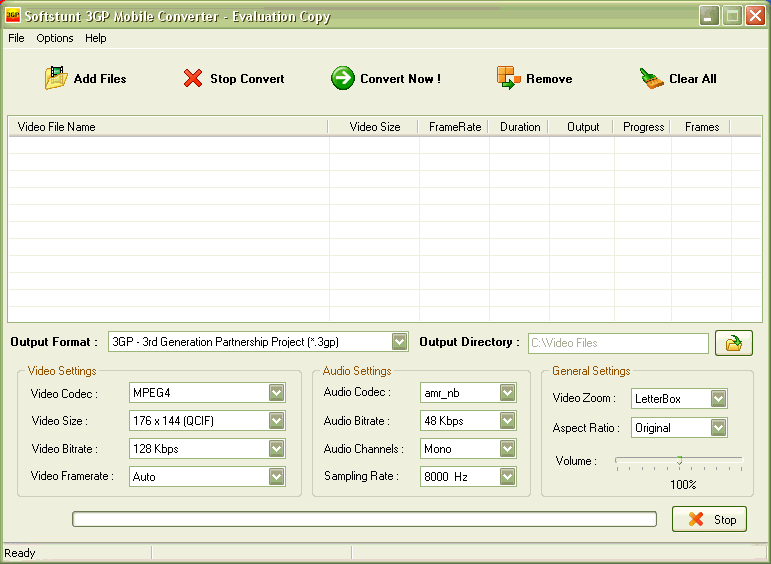Image resolution: width=771 pixels, height=564 pixels.
Task: Expand the Video Bitrate dropdown
Action: (277, 449)
